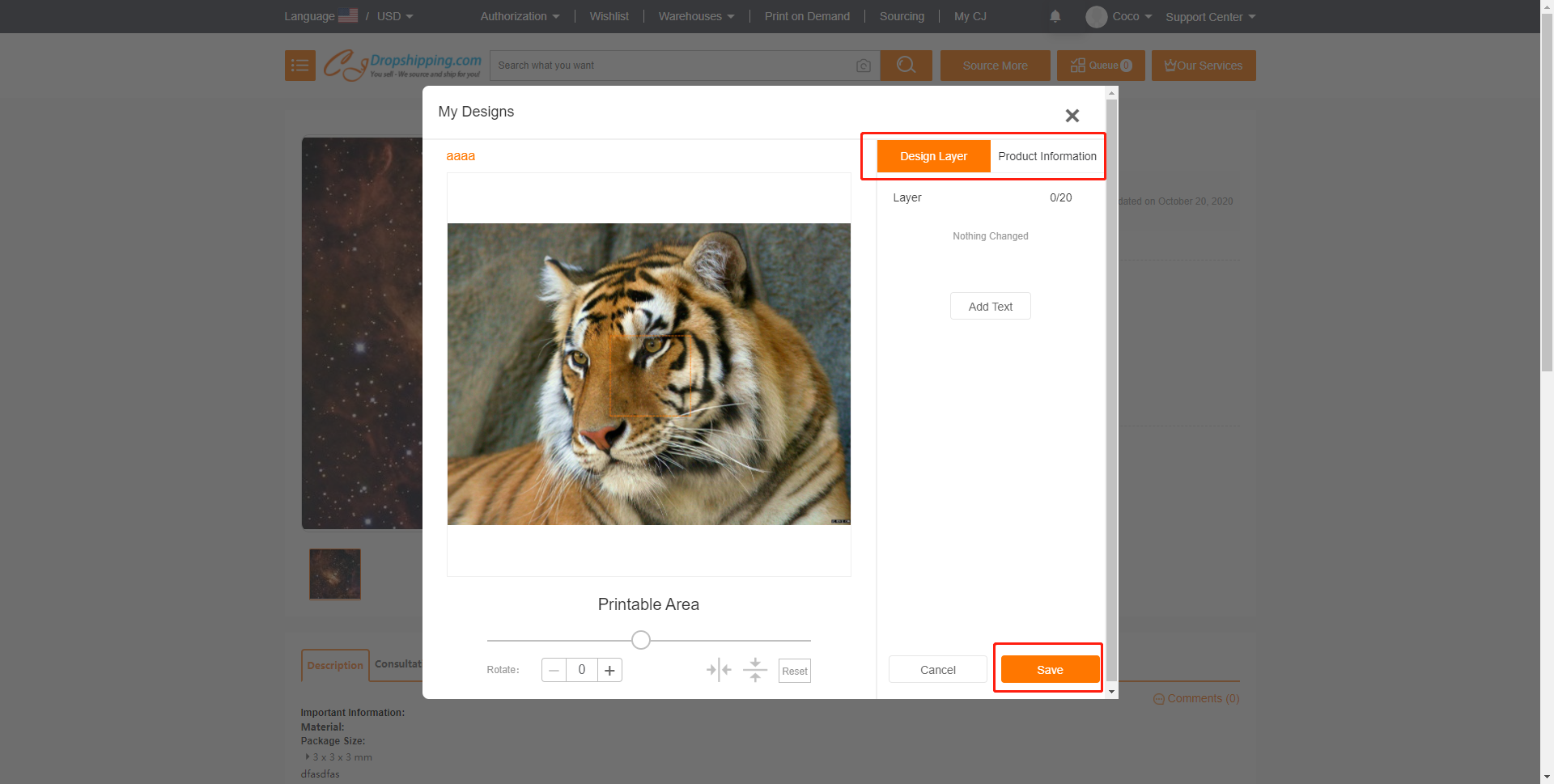Click the Search what you want field
The width and height of the screenshot is (1554, 784).
click(x=672, y=66)
